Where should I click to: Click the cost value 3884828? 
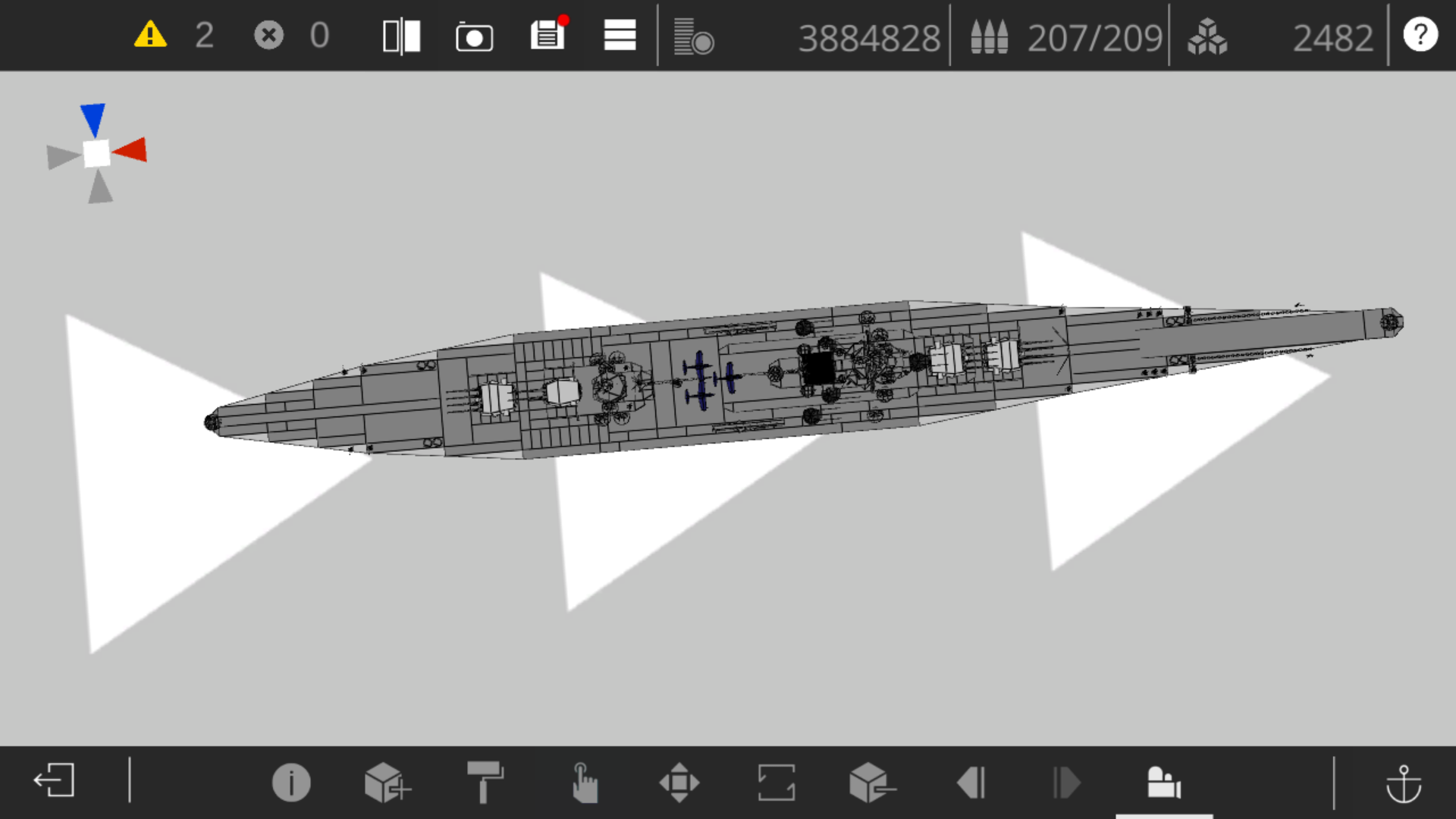pyautogui.click(x=869, y=38)
